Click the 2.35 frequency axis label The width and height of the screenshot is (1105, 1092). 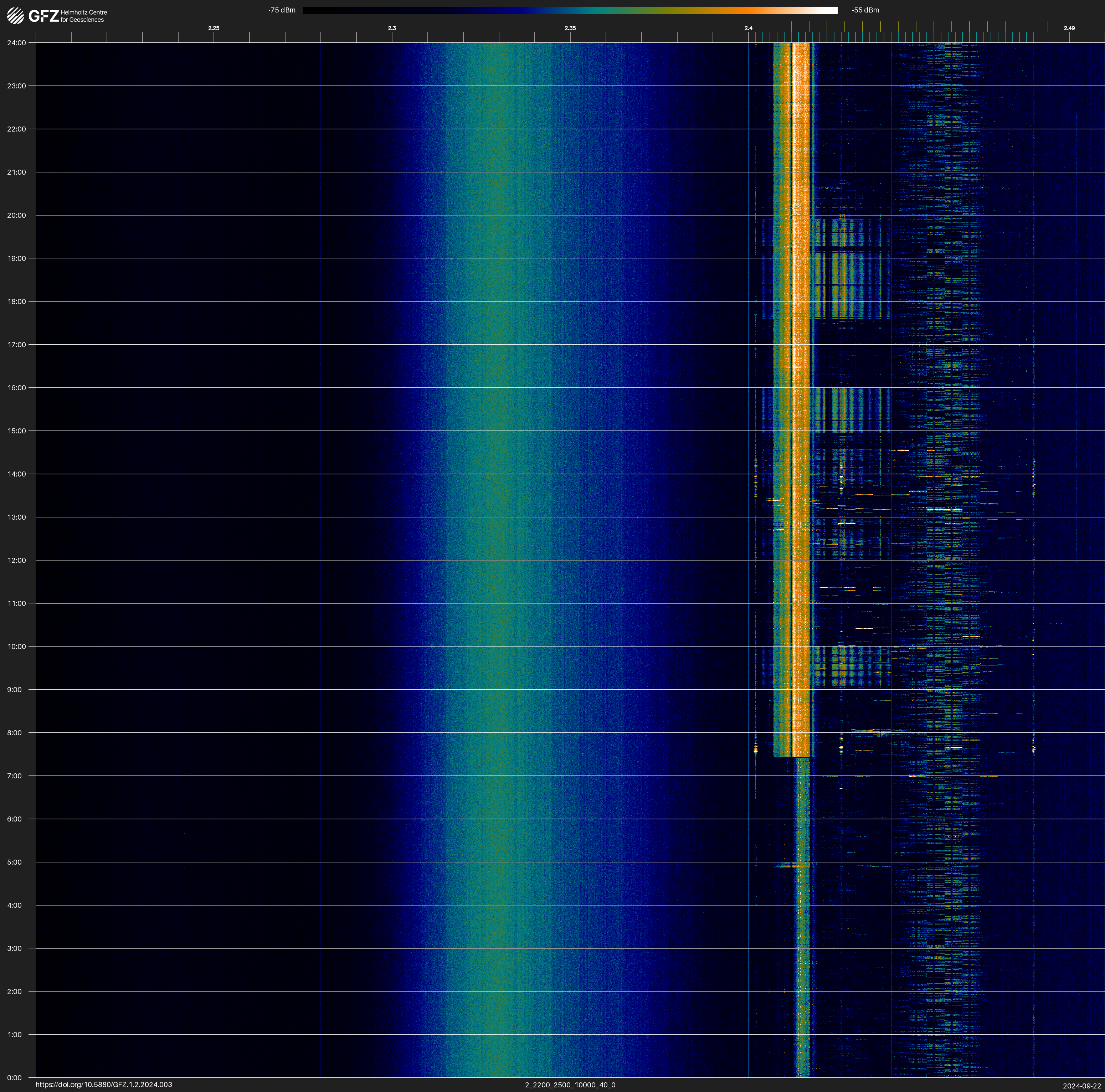[570, 28]
